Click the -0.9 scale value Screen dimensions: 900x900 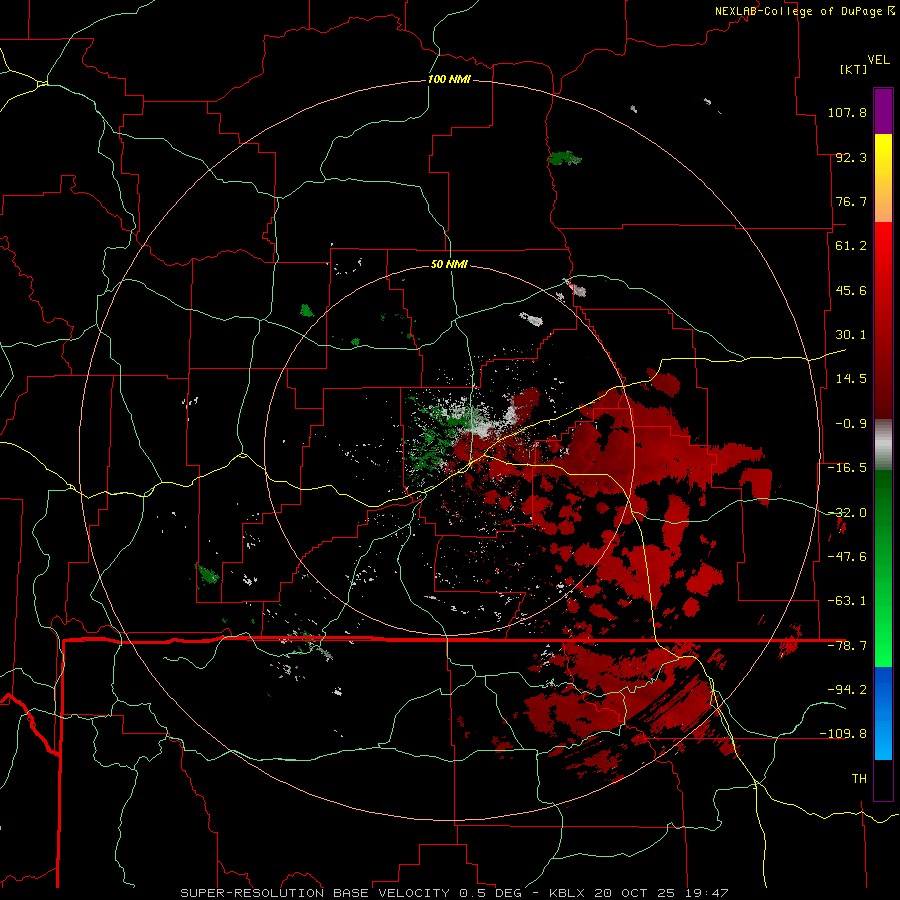pyautogui.click(x=851, y=424)
